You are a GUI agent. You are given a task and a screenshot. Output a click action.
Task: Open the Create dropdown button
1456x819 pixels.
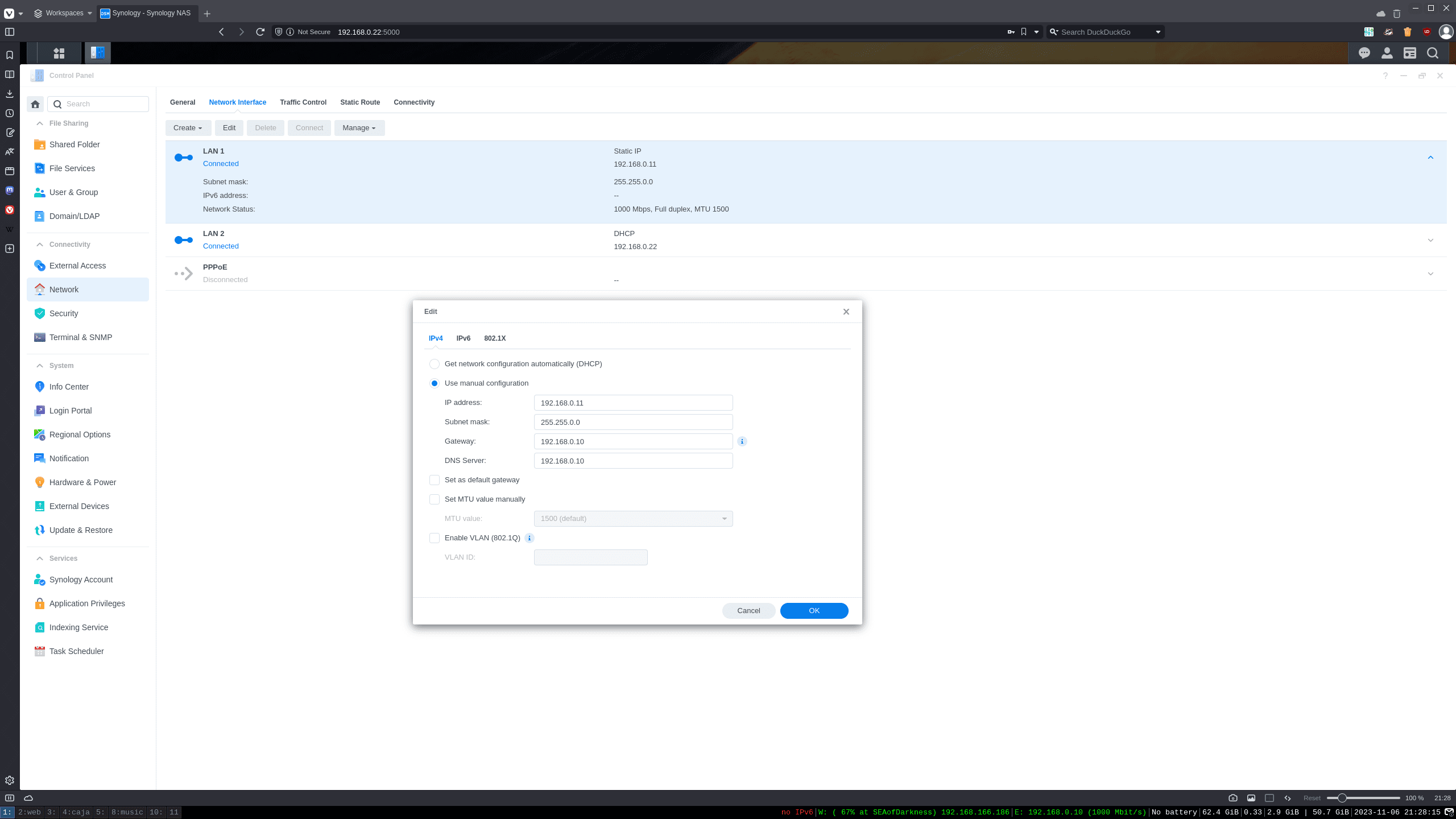(188, 128)
